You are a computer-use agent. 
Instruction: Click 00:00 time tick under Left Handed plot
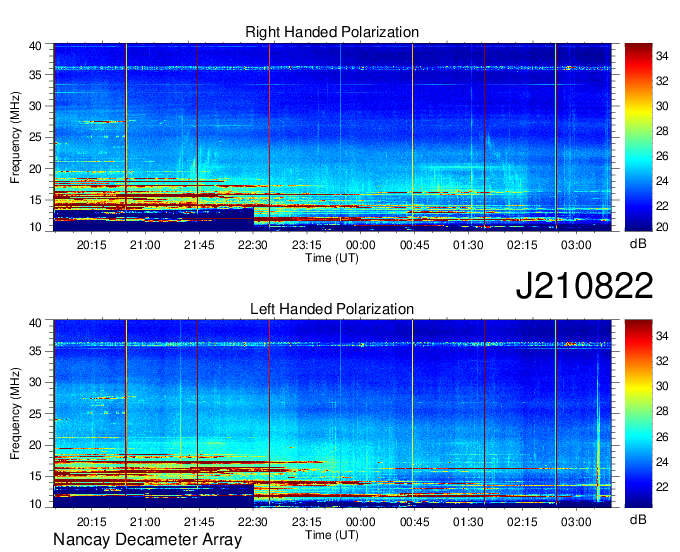[361, 522]
